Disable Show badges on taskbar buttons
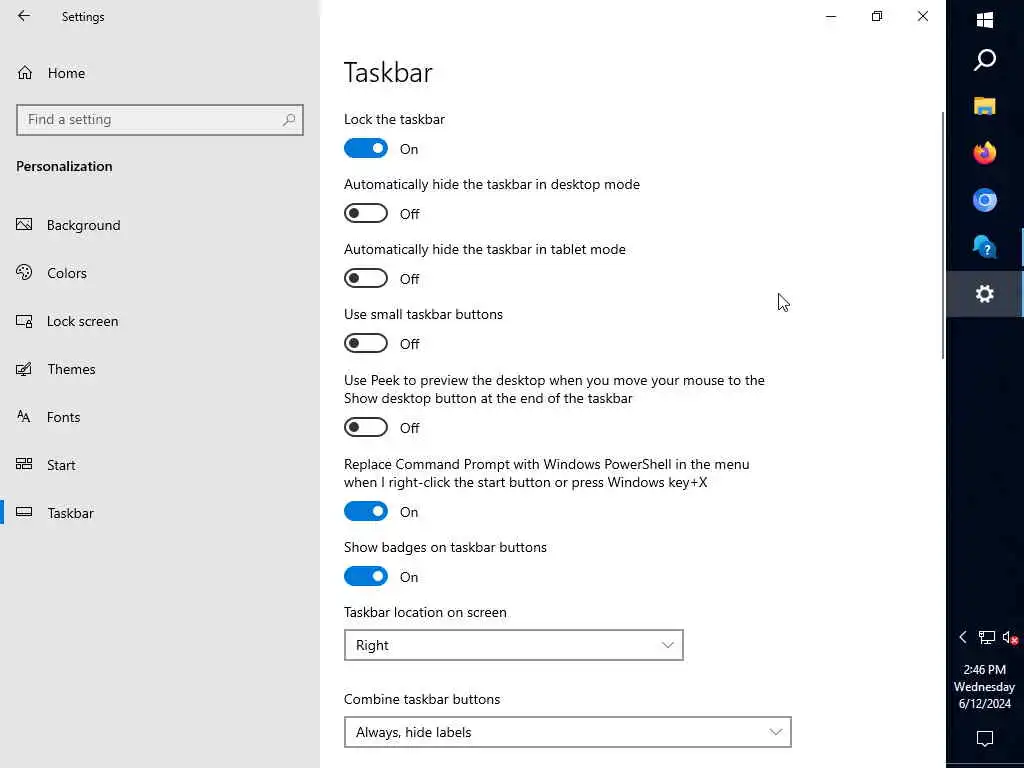The height and width of the screenshot is (768, 1024). [x=366, y=577]
